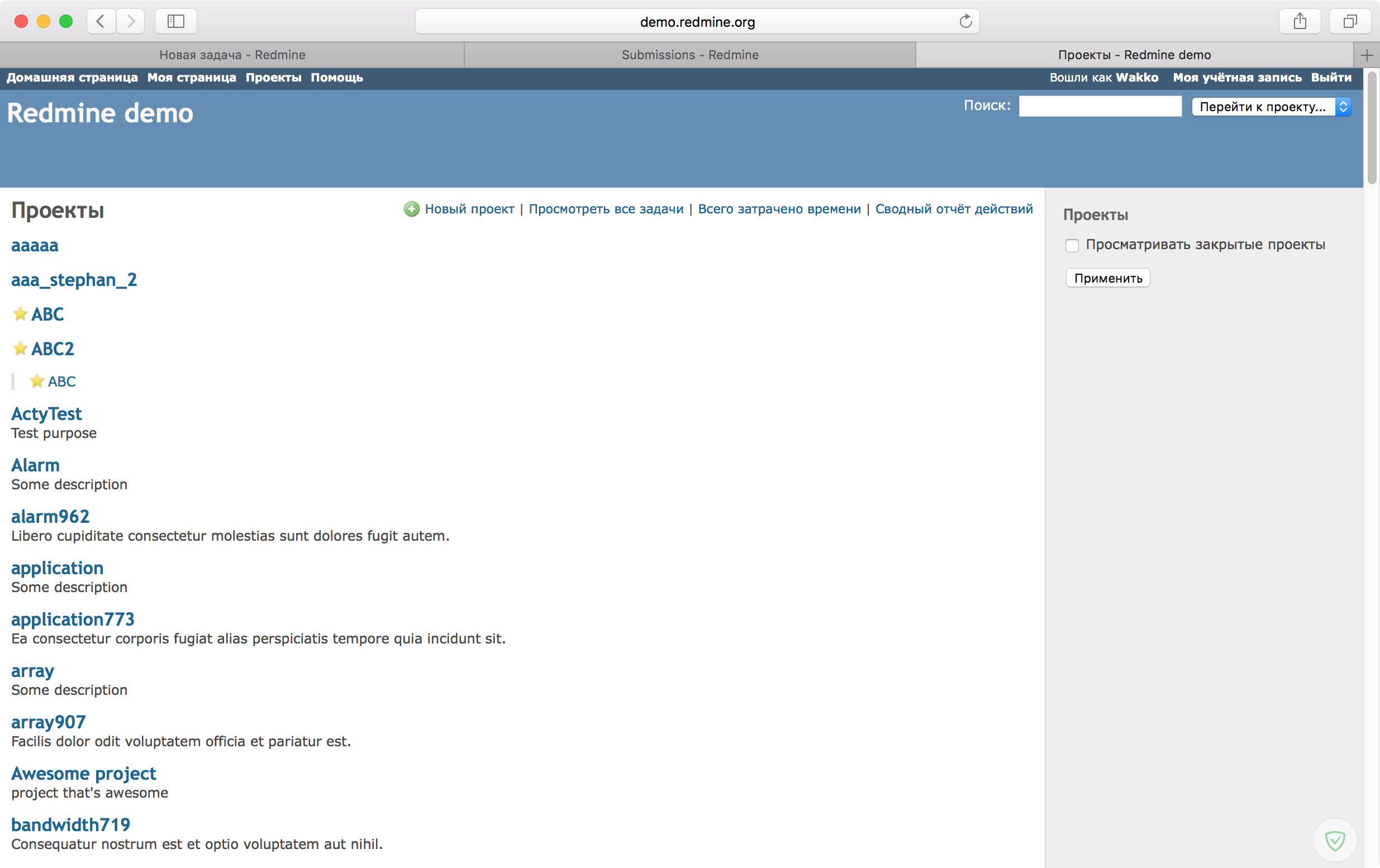1380x868 pixels.
Task: Open 'Помощь' in top menu
Action: (337, 77)
